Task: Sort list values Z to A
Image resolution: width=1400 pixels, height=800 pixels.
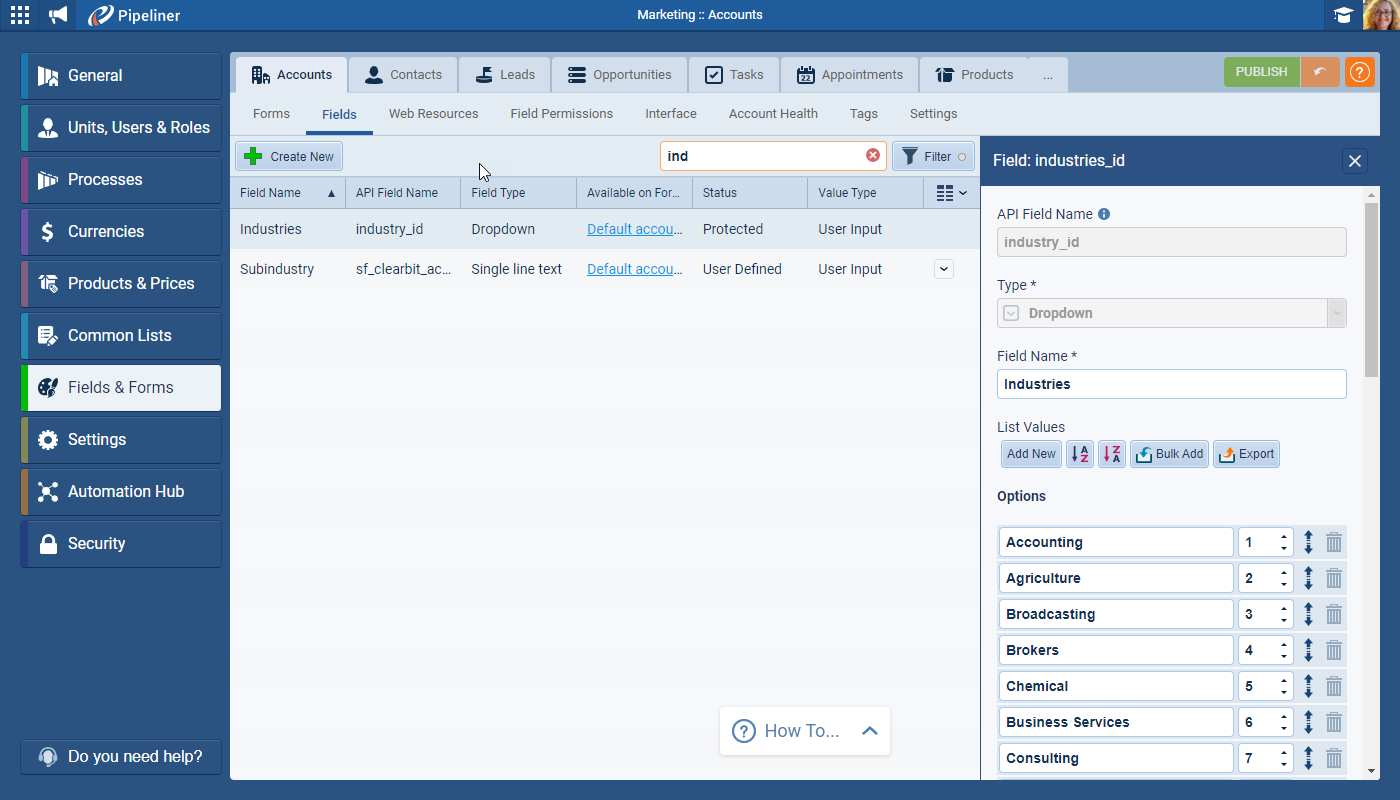Action: pyautogui.click(x=1112, y=454)
